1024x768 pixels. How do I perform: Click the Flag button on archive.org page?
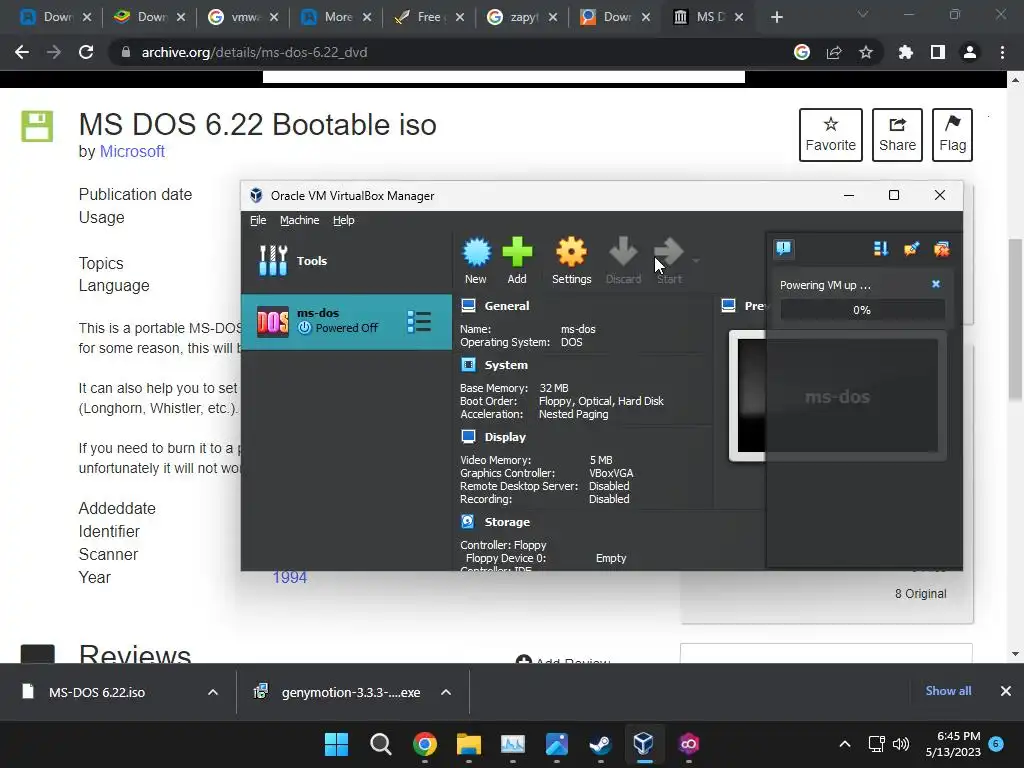(952, 135)
